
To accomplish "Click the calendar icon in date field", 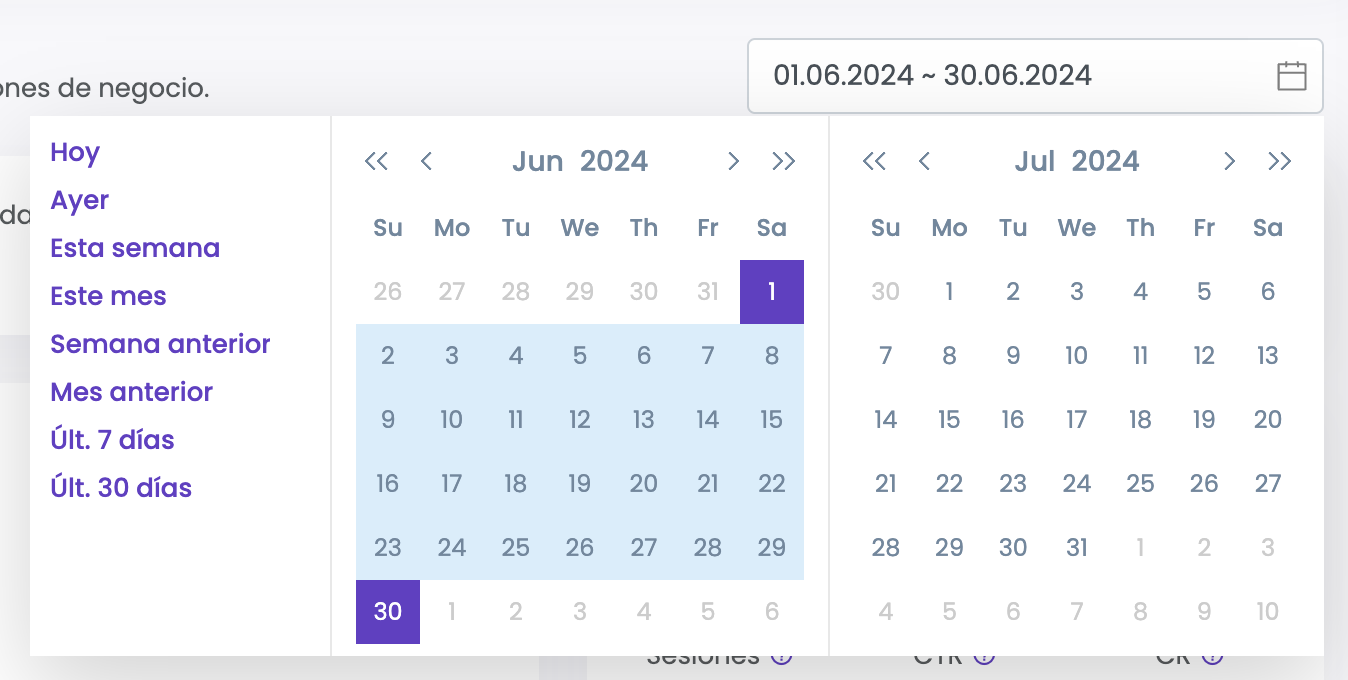I will [1292, 76].
